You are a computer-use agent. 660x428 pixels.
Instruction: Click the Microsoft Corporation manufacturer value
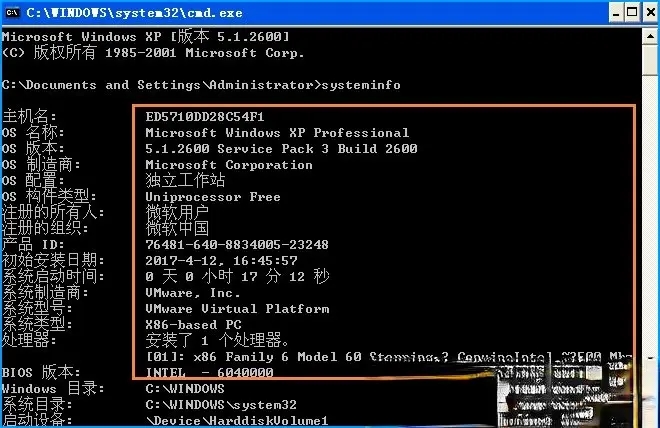pyautogui.click(x=229, y=165)
